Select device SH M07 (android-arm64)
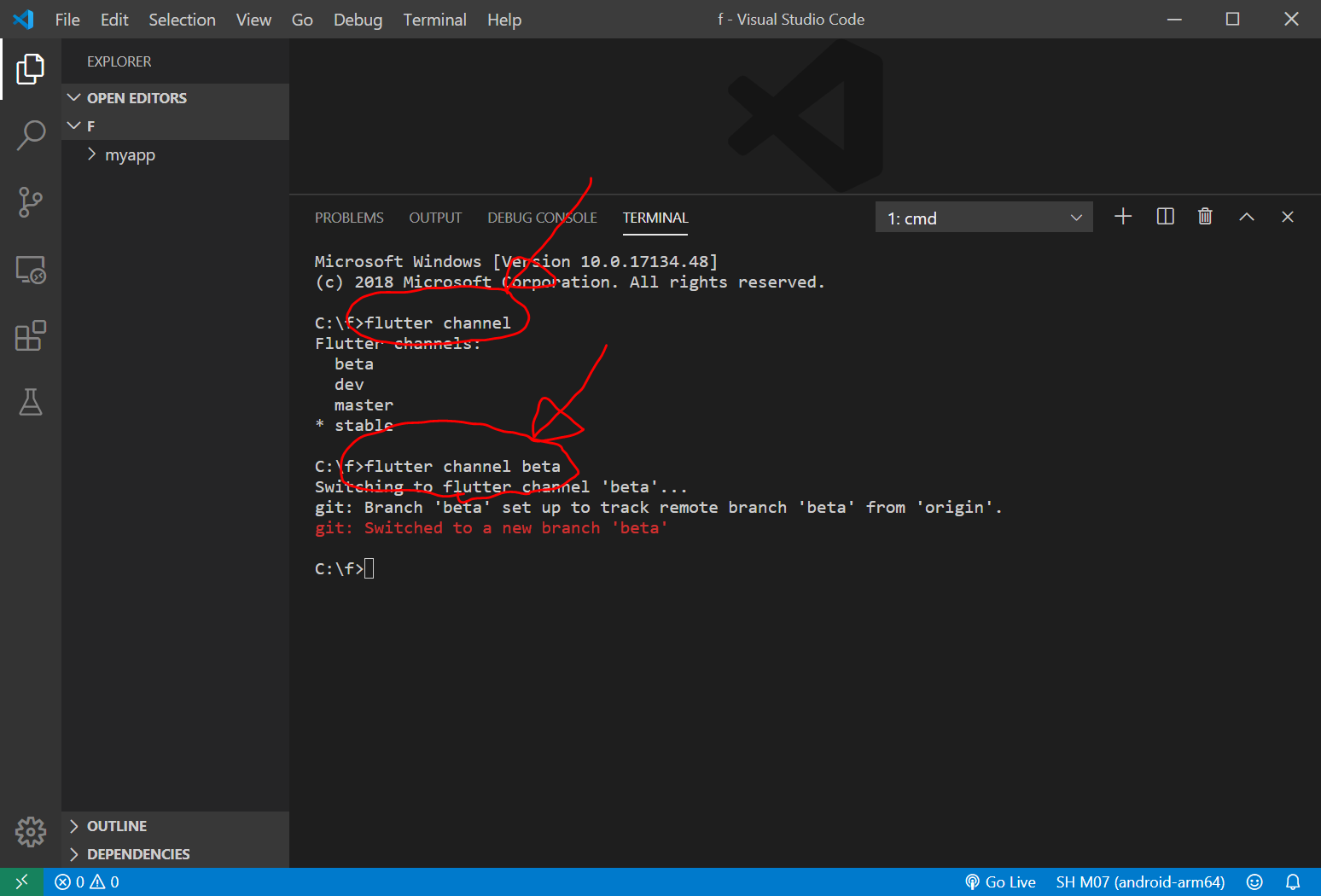This screenshot has height=896, width=1321. point(1140,881)
